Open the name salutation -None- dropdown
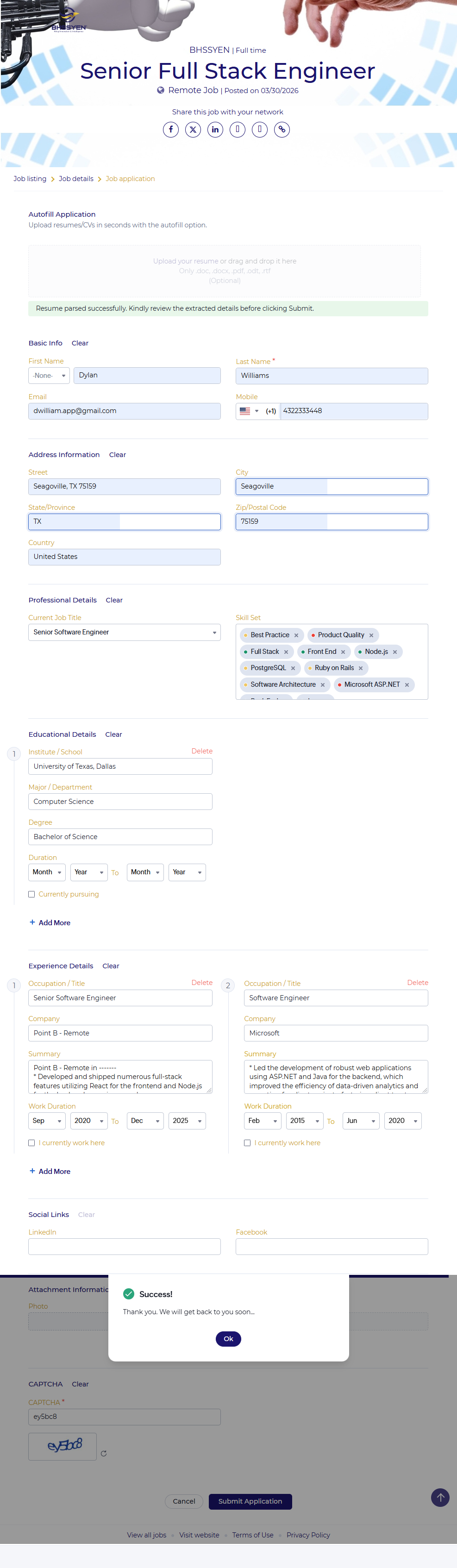 click(49, 376)
